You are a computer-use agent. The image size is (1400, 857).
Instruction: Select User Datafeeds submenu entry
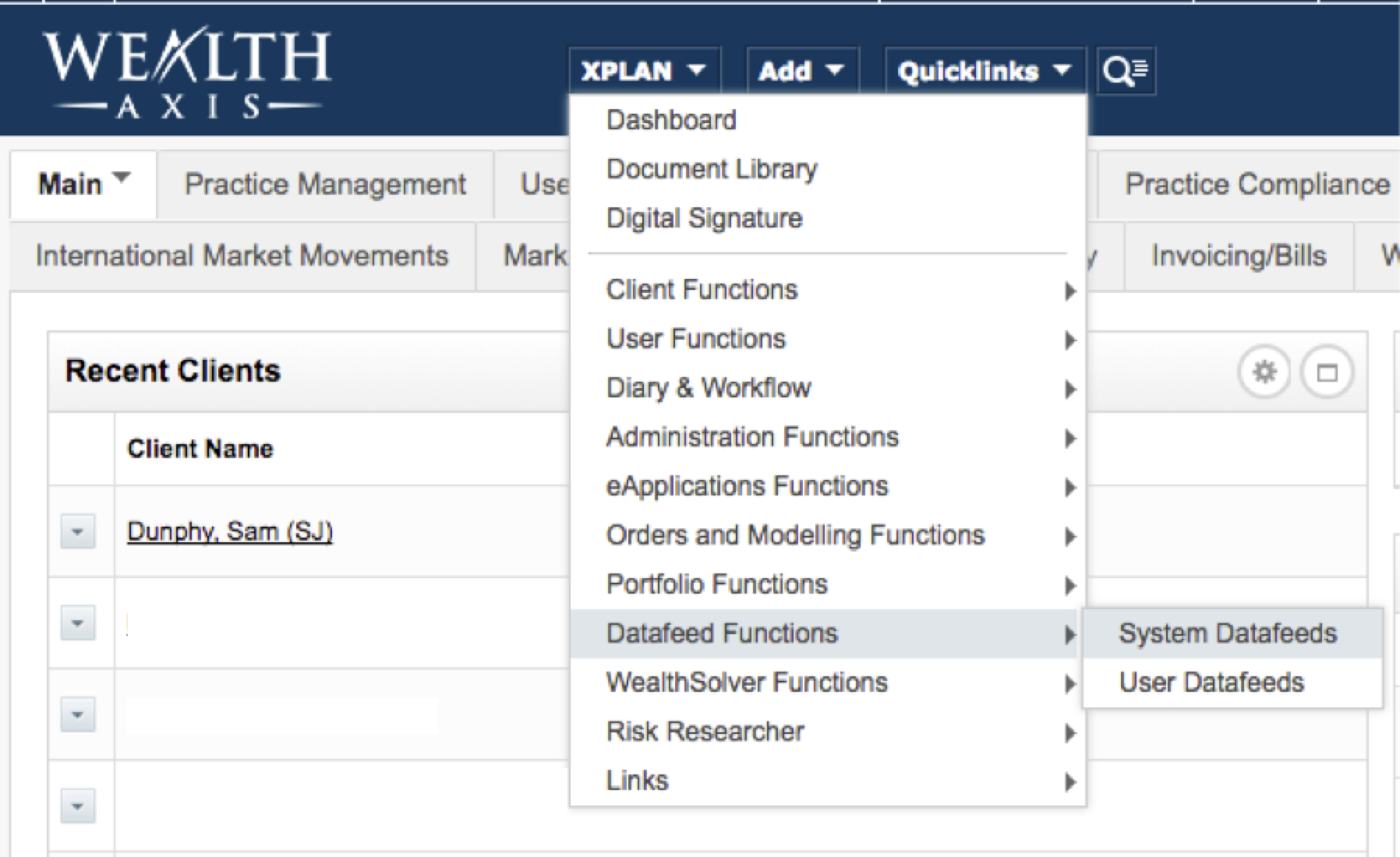point(1232,682)
